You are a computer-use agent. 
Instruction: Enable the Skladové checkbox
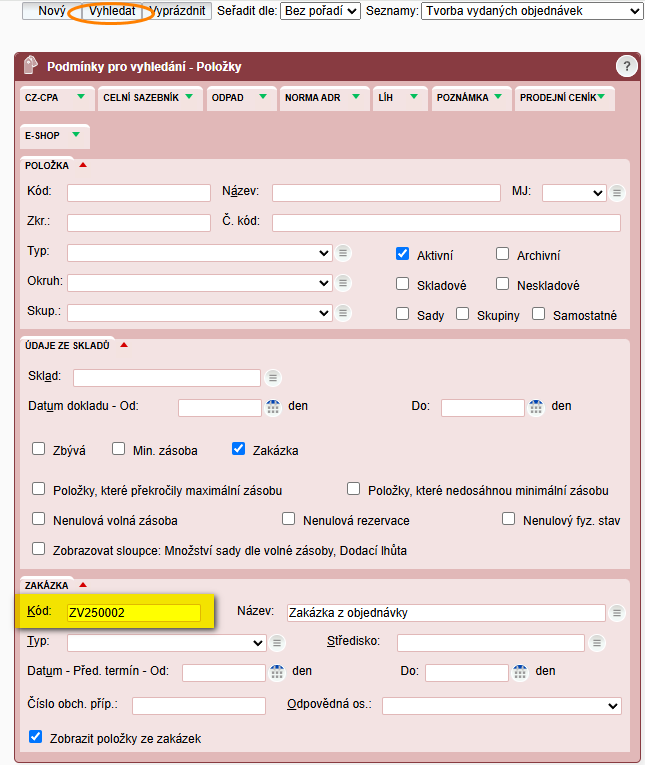[x=403, y=284]
